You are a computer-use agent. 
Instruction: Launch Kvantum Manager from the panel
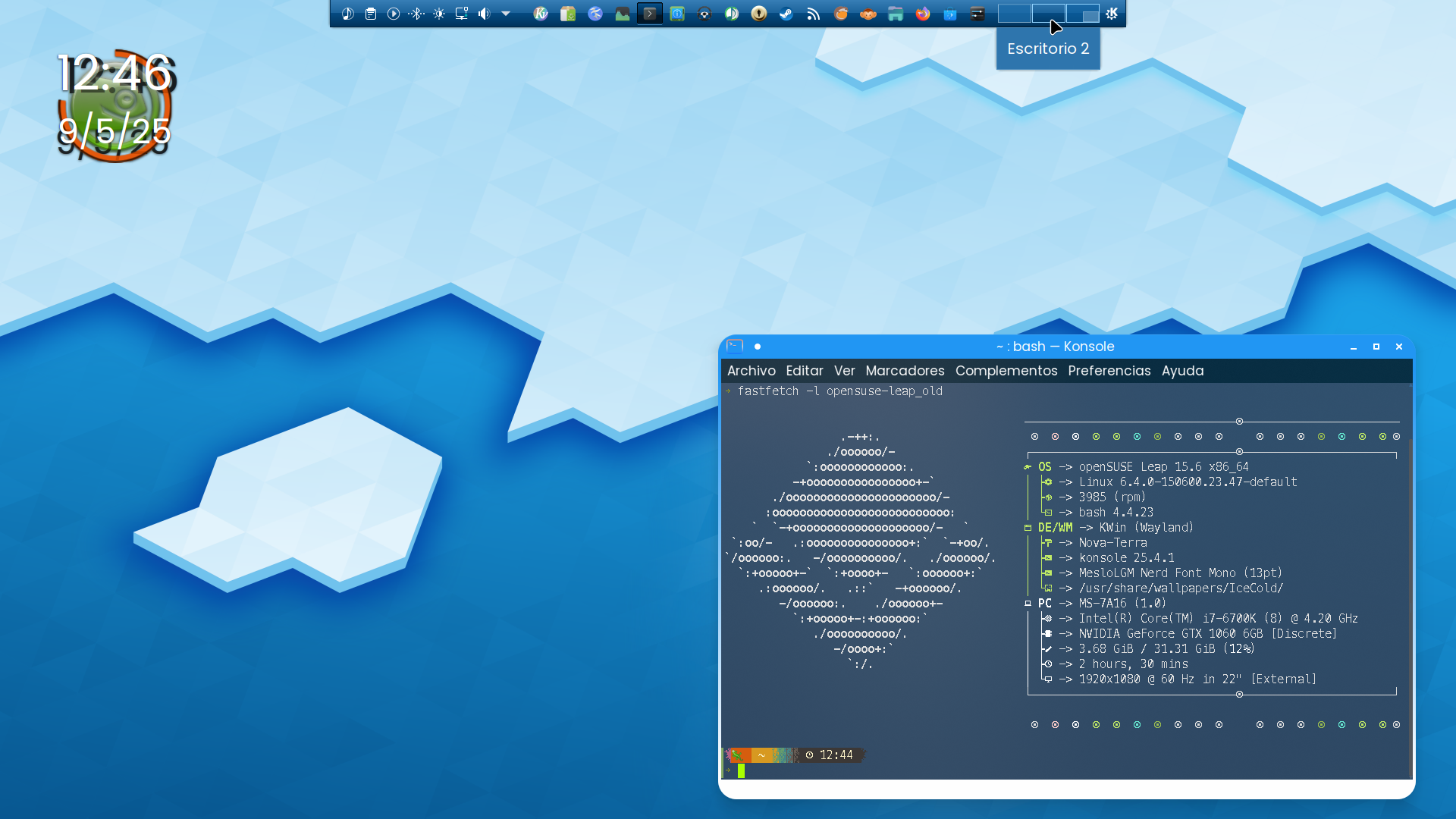point(541,14)
